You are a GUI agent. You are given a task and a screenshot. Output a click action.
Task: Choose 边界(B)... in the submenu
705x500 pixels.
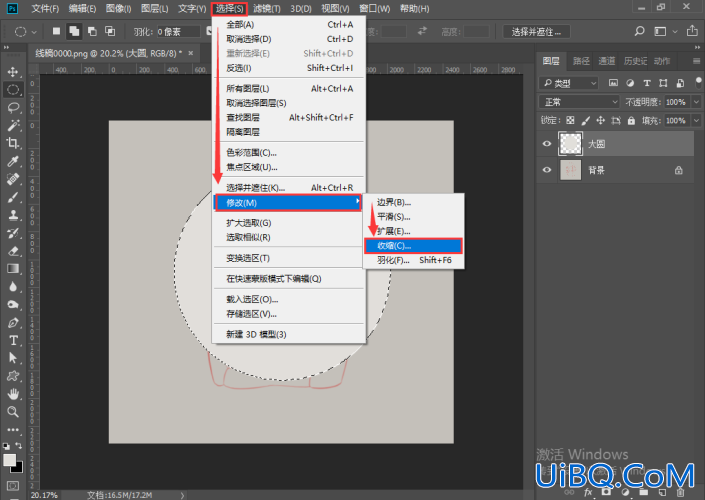414,202
